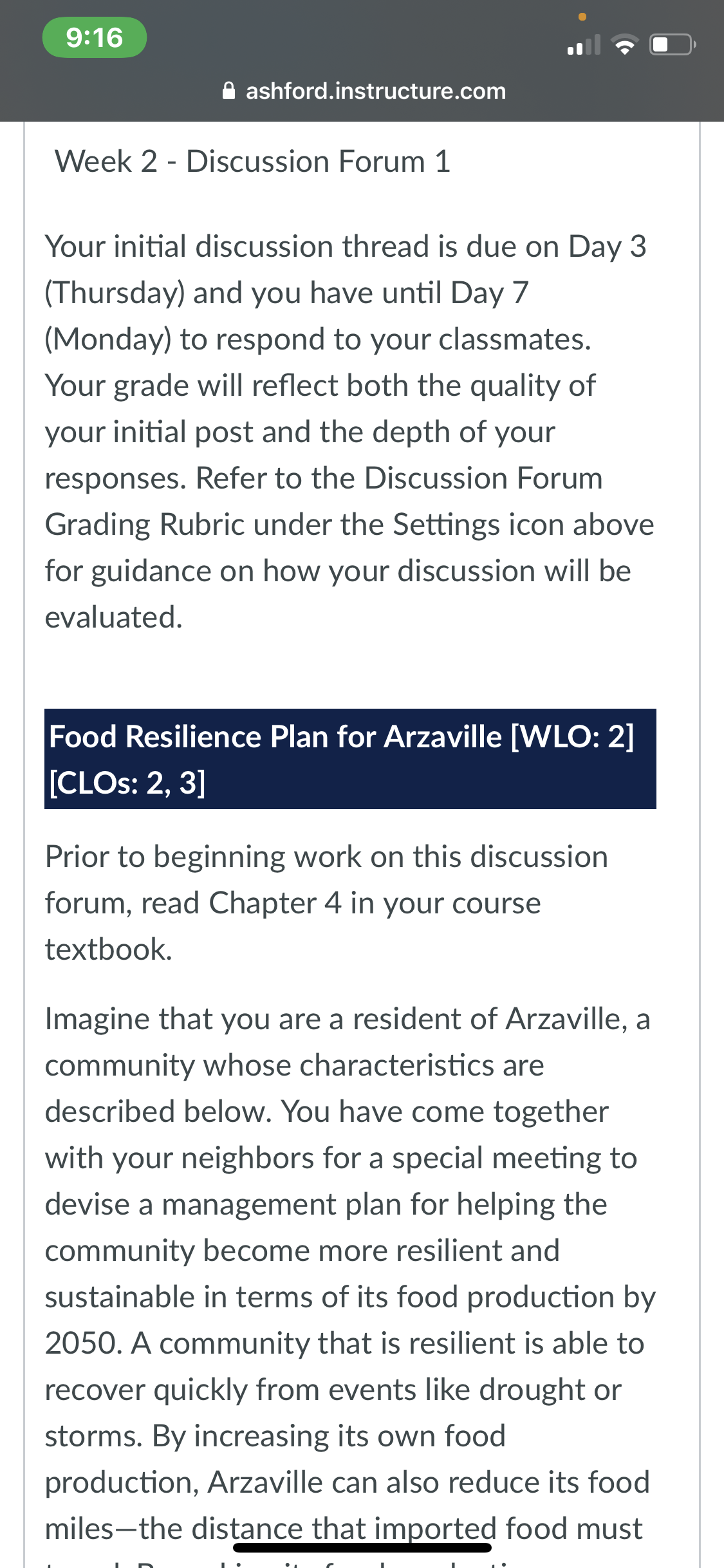Tap the green 9:16 time pill
This screenshot has height=1568, width=724.
(x=95, y=37)
